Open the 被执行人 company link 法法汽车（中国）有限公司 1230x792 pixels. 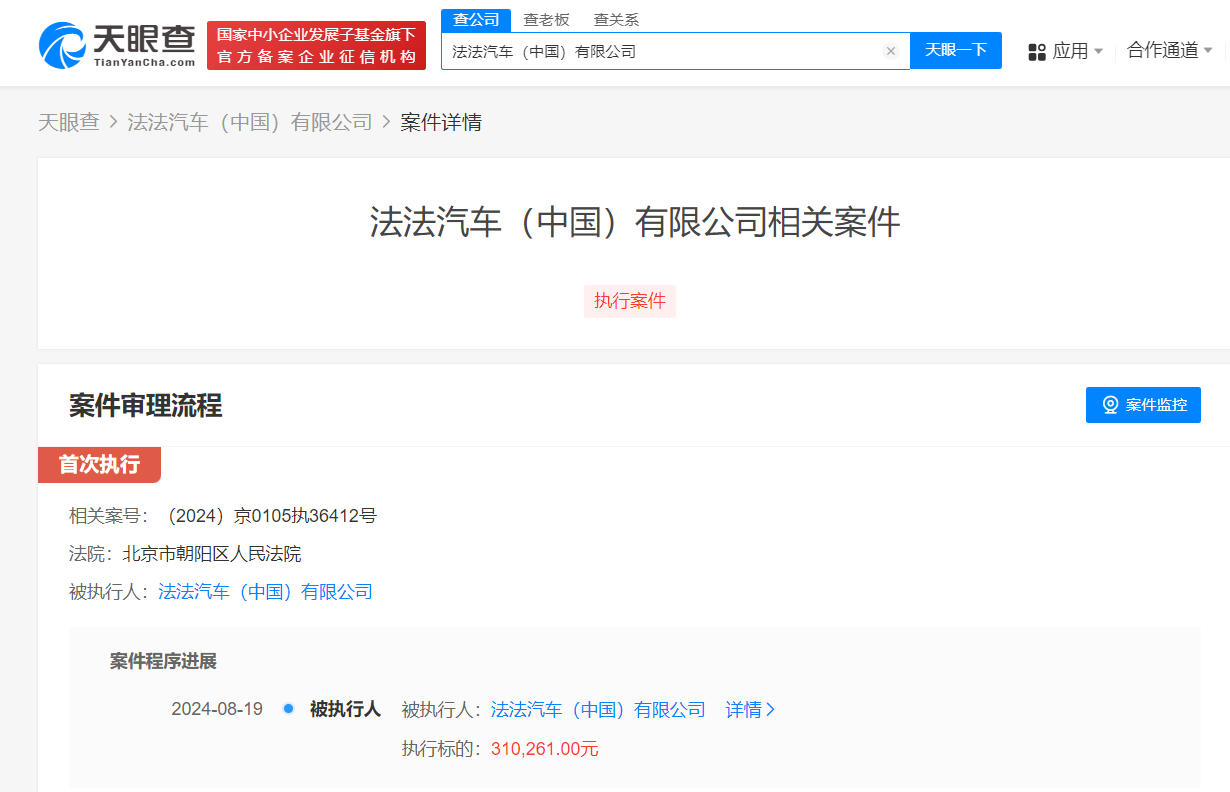264,591
